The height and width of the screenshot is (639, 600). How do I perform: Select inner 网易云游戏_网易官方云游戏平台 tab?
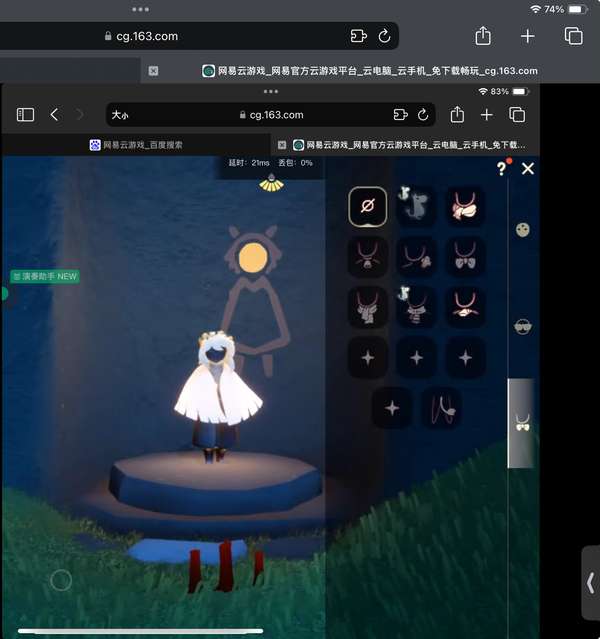pyautogui.click(x=410, y=145)
